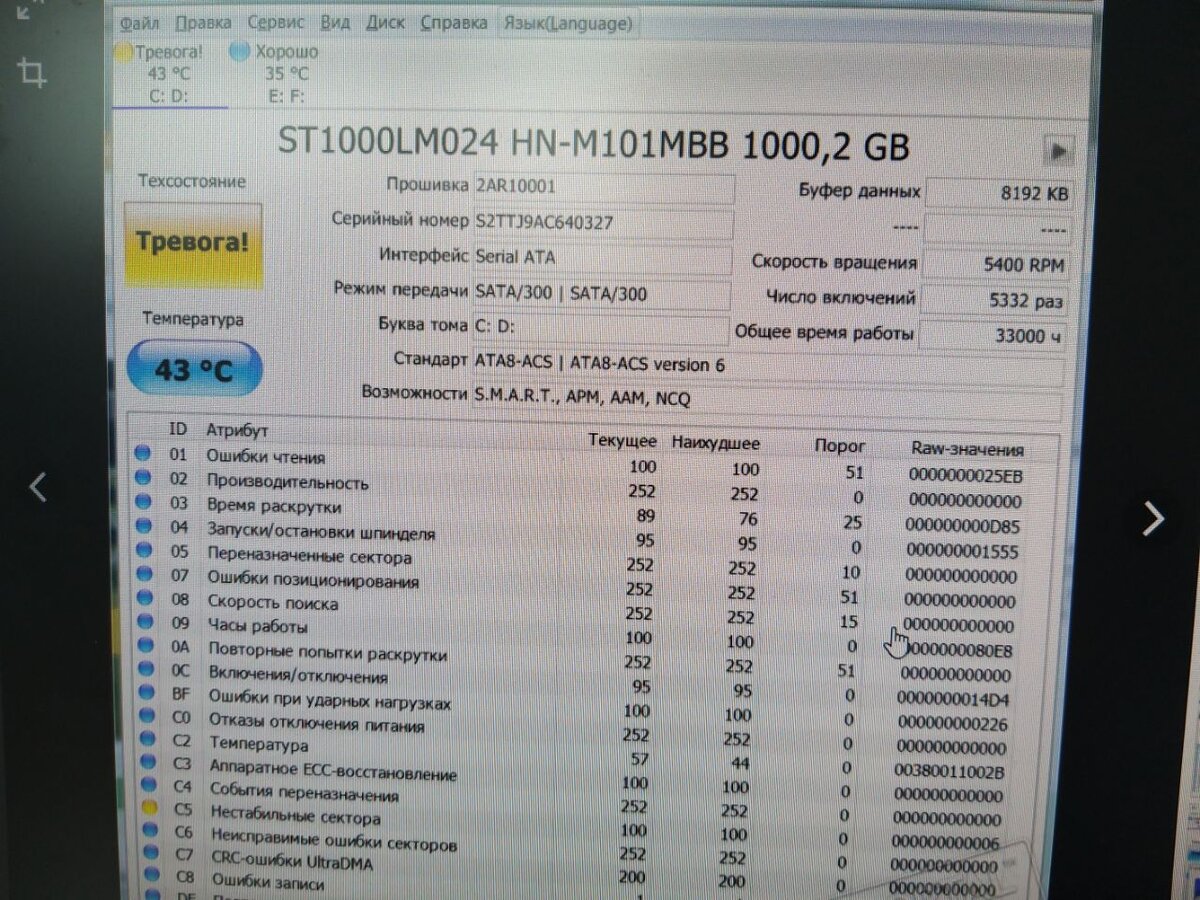
Task: Open the Файл menu
Action: coord(139,21)
